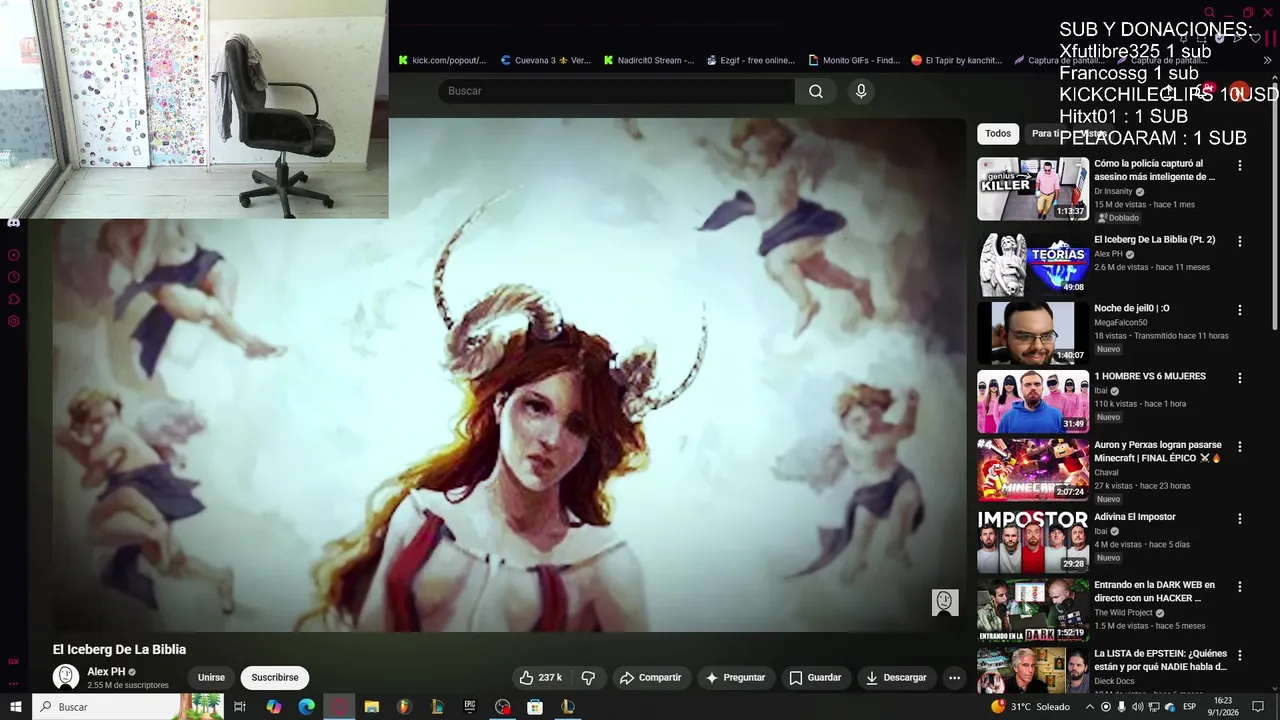This screenshot has width=1280, height=720.
Task: Join the channel with Unirse button
Action: click(x=211, y=677)
